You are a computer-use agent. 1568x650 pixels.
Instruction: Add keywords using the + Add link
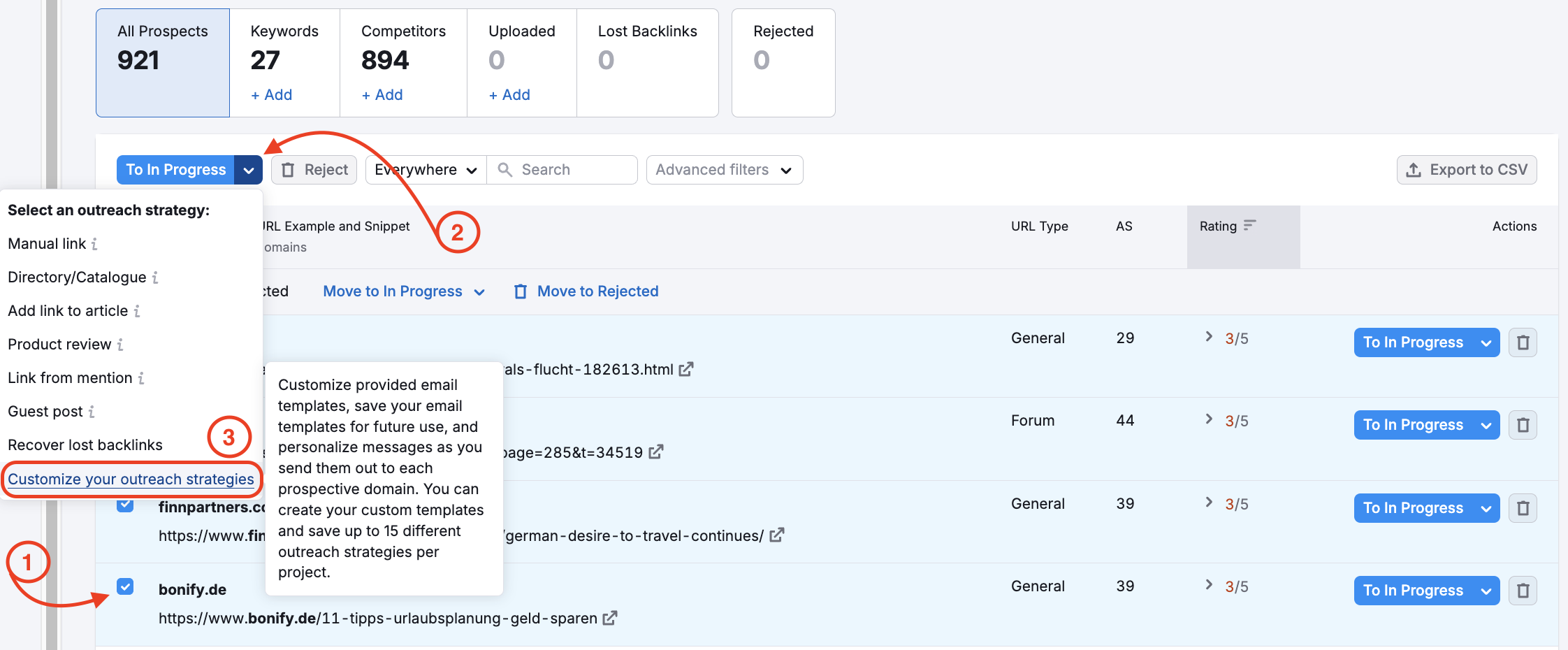[x=271, y=94]
